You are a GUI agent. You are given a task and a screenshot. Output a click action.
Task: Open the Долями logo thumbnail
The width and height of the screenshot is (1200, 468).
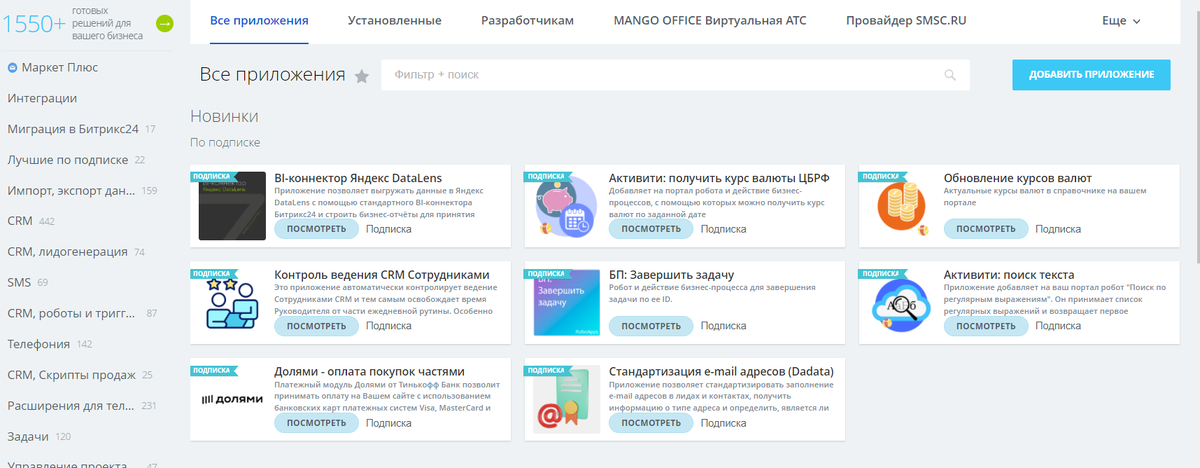click(x=232, y=400)
